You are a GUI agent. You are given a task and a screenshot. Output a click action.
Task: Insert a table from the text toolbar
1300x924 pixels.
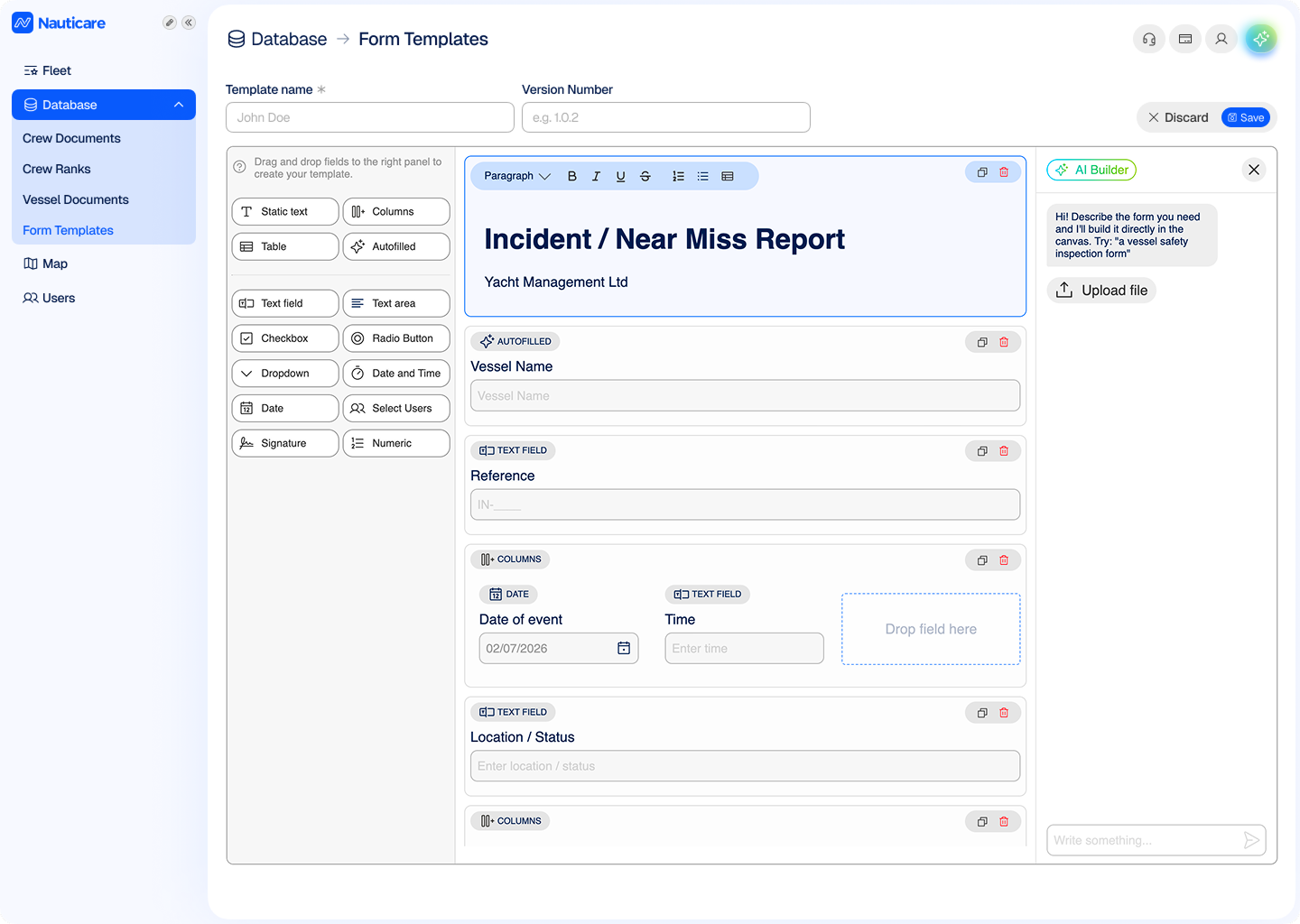[x=727, y=176]
